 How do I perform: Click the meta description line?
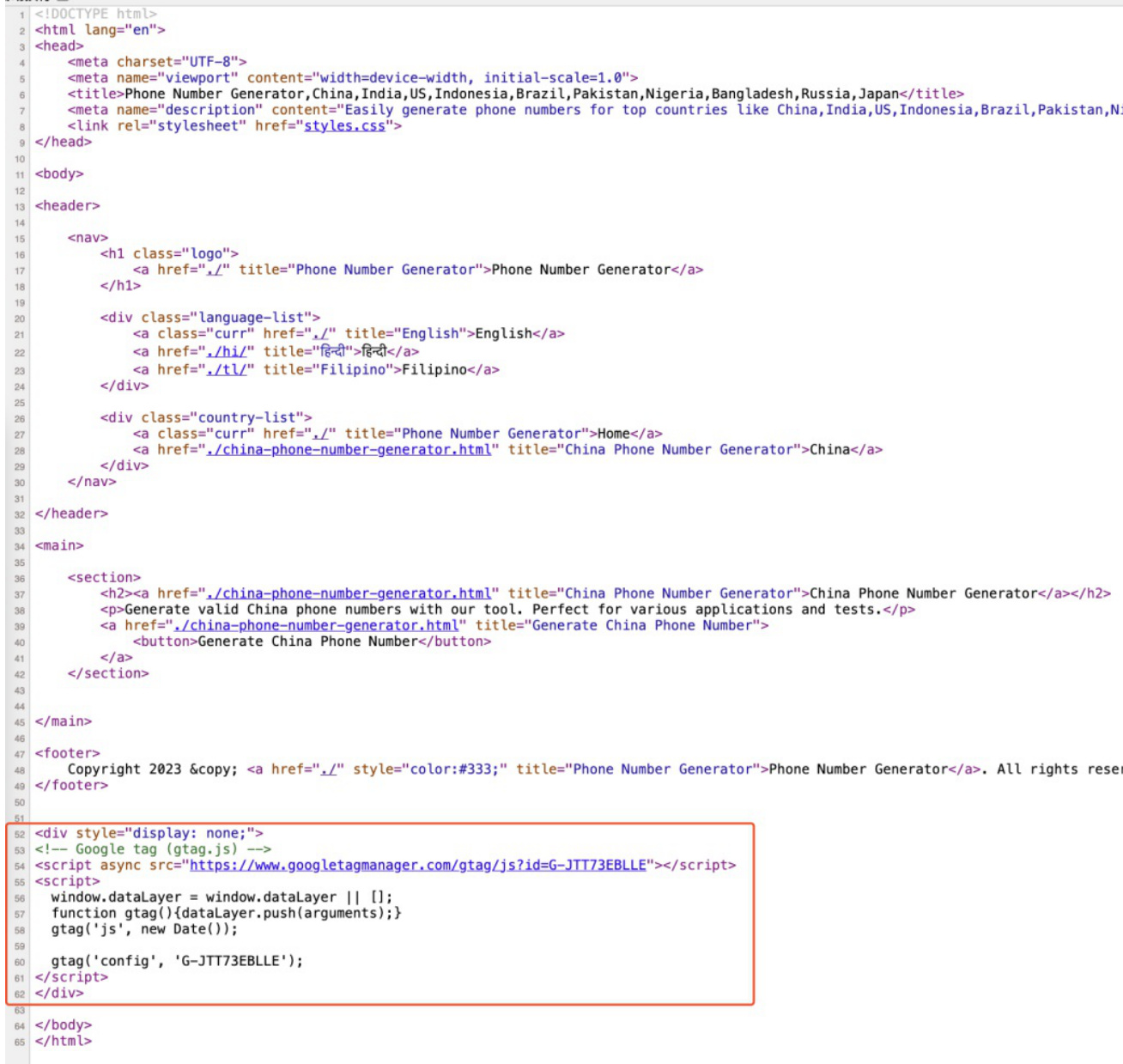pyautogui.click(x=595, y=110)
